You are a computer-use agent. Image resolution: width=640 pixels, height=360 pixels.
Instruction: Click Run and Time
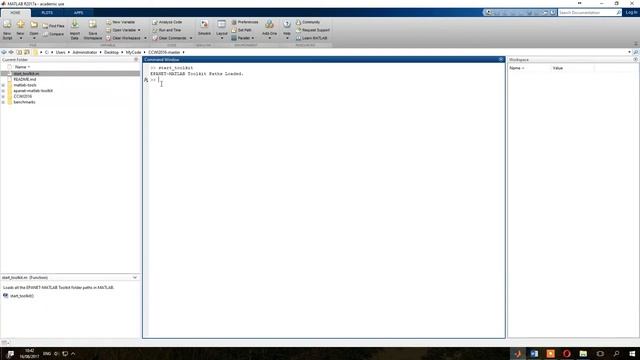pos(167,30)
